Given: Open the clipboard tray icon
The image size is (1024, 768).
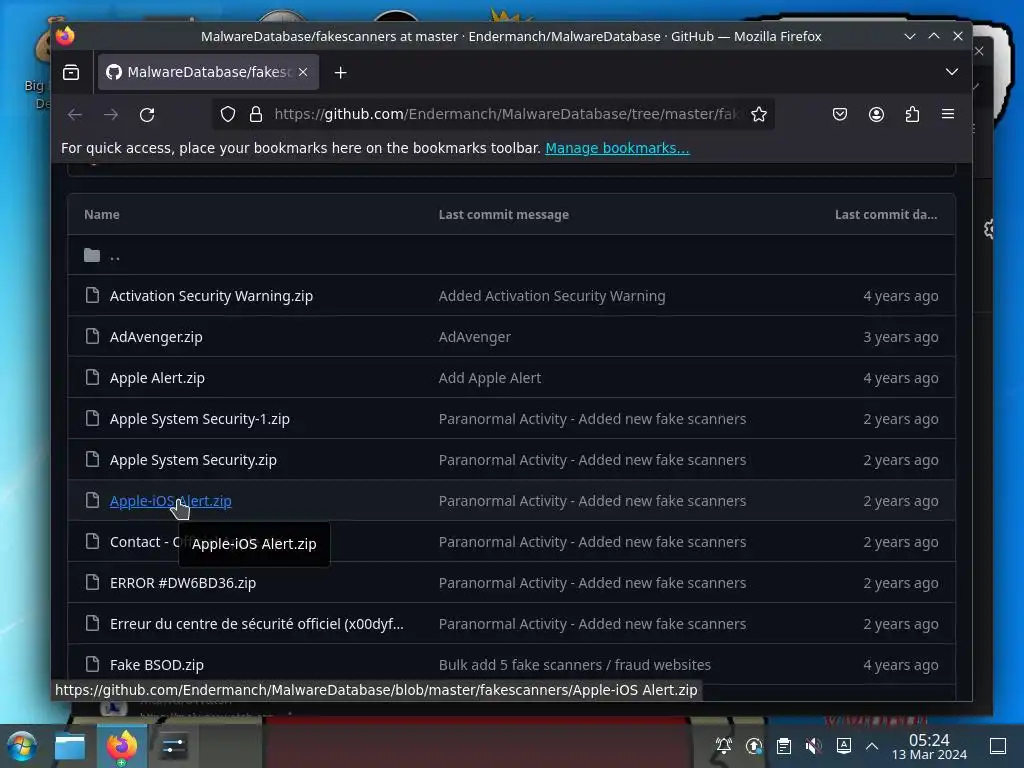Looking at the screenshot, I should [784, 746].
